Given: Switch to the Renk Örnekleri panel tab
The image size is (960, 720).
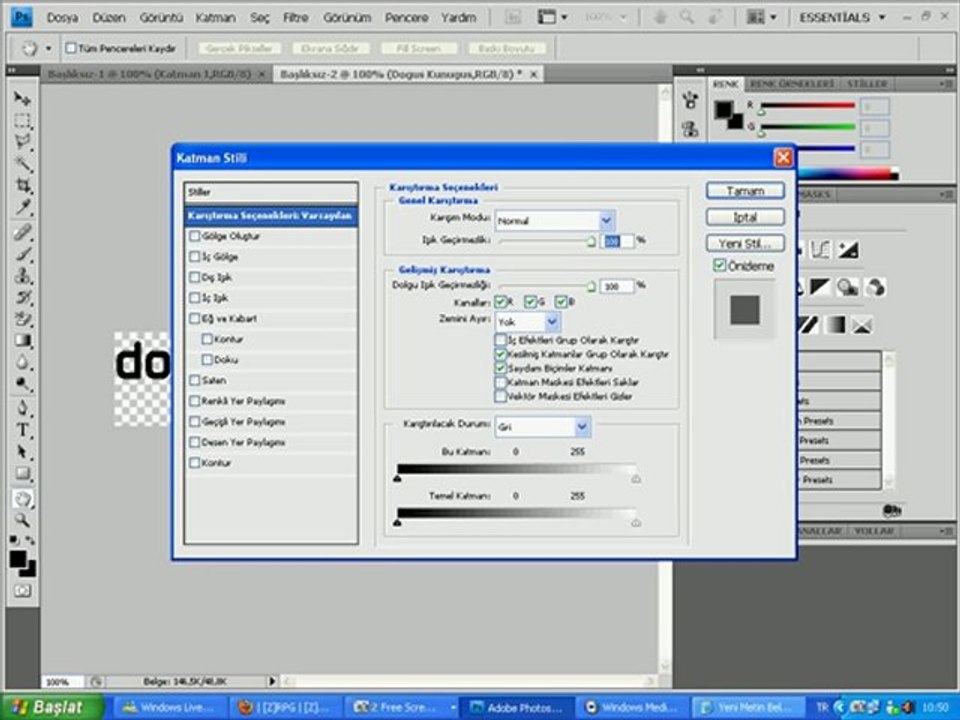Looking at the screenshot, I should (x=791, y=83).
